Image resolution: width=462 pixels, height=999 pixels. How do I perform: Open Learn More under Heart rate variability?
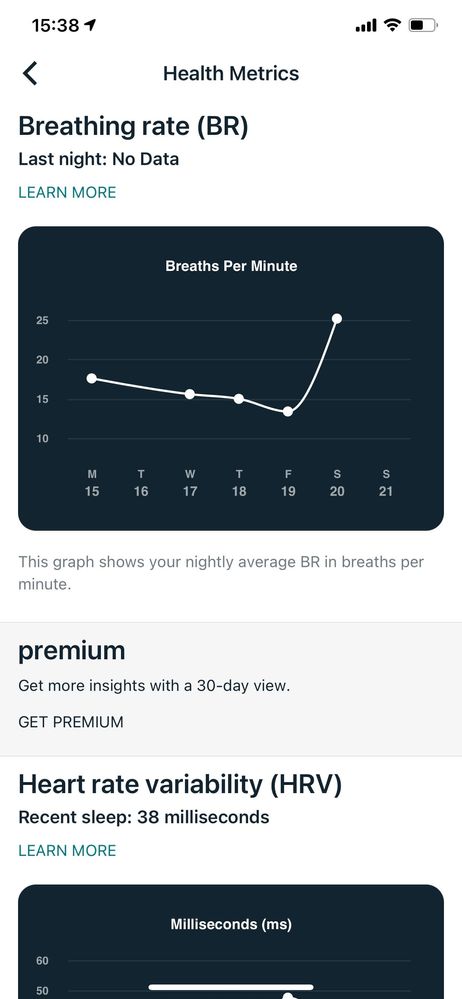click(67, 851)
